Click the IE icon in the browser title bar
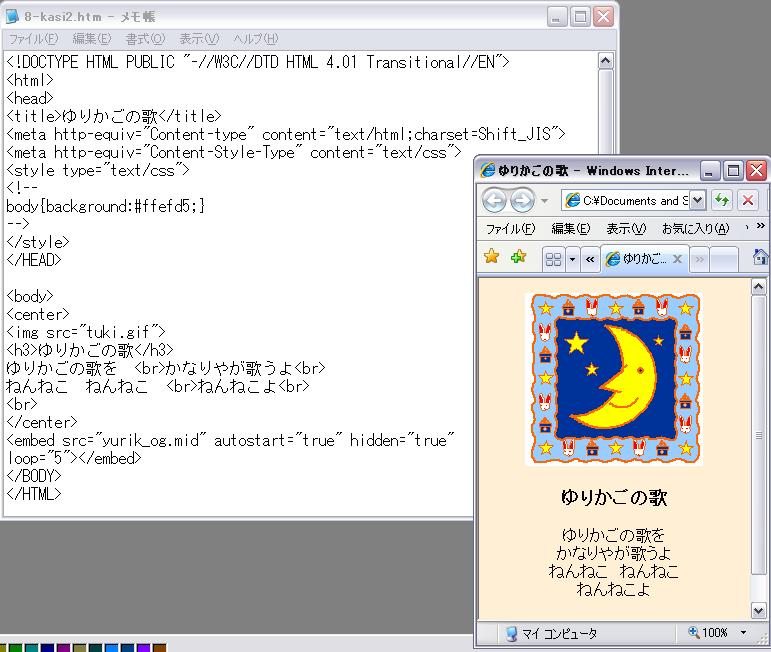The width and height of the screenshot is (771, 652). [487, 170]
